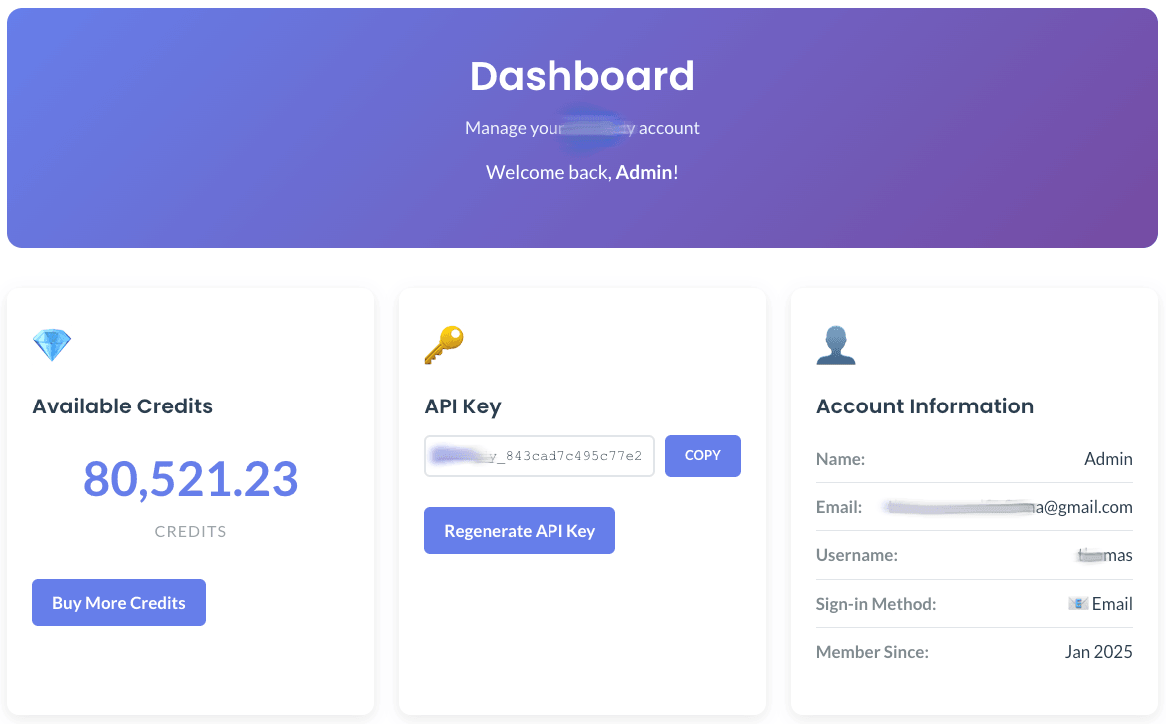Select the API key text field
1166x724 pixels.
point(539,456)
